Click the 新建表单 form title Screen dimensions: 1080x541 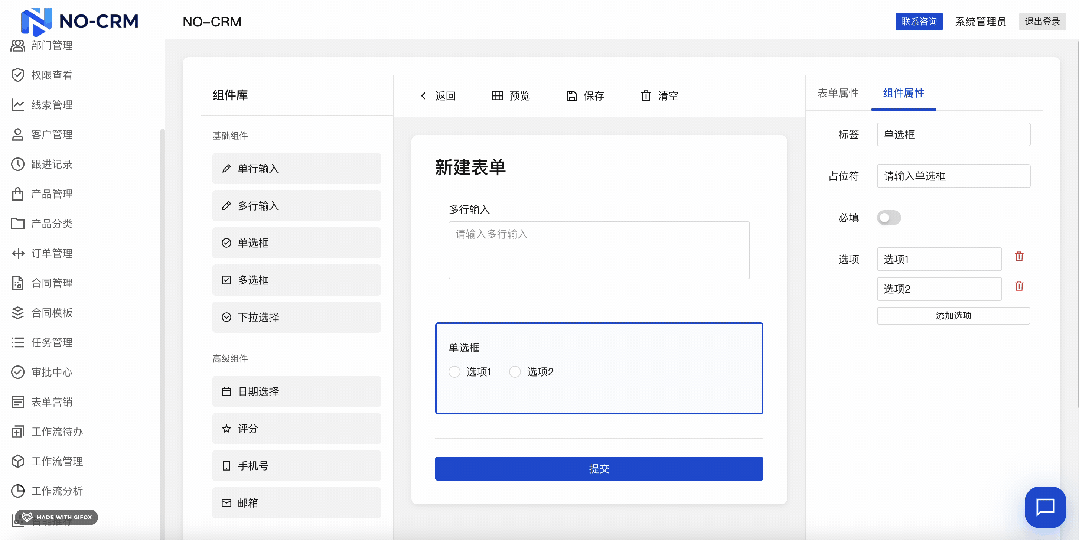[x=470, y=167]
